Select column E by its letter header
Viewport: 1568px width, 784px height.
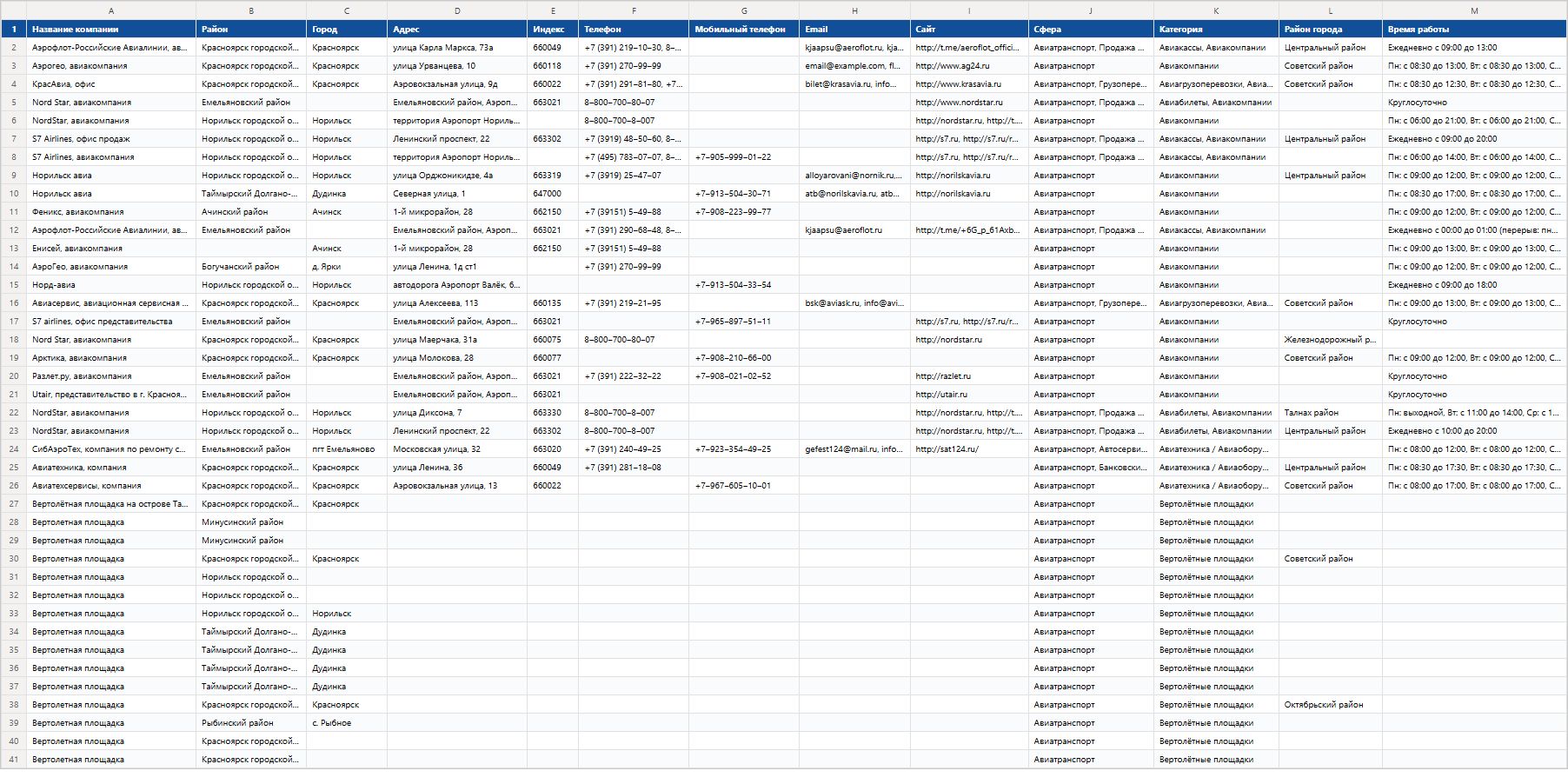pyautogui.click(x=553, y=10)
